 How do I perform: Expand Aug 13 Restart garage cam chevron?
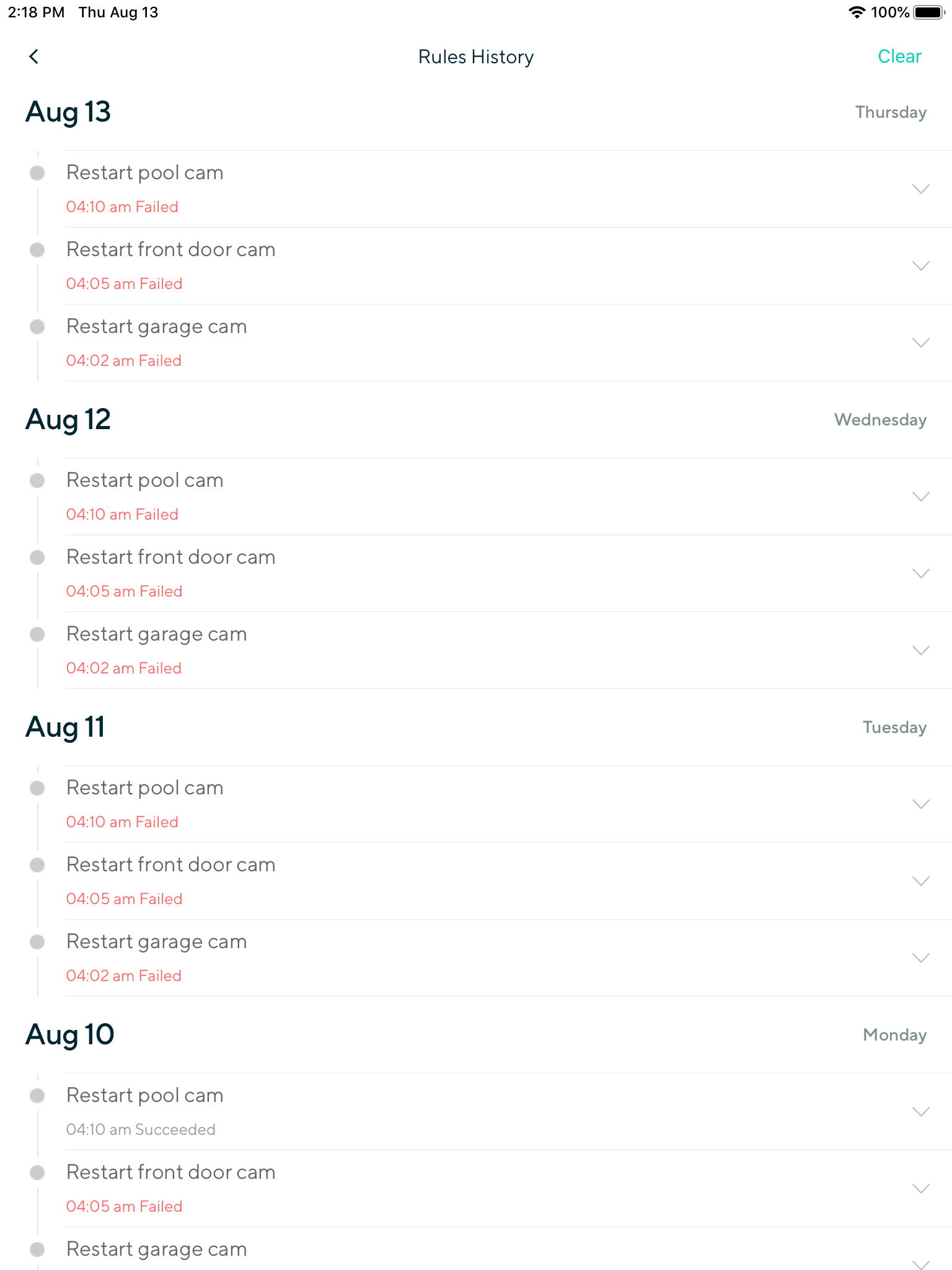[x=921, y=342]
